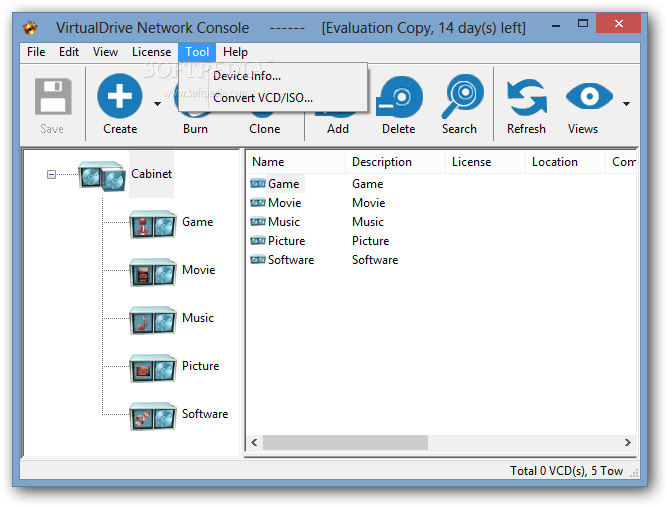Click the horizontal scrollbar right arrow
The height and width of the screenshot is (507, 668).
tap(628, 443)
